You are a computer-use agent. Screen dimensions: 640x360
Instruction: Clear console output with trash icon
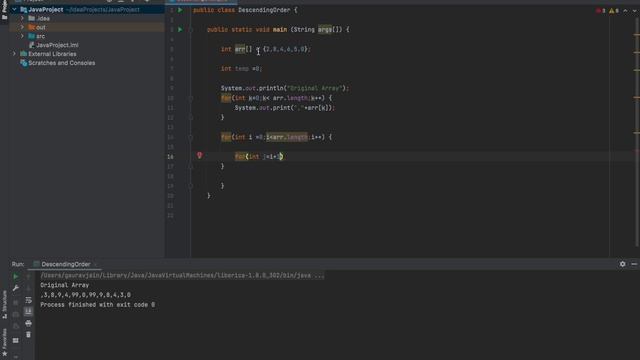(x=28, y=335)
